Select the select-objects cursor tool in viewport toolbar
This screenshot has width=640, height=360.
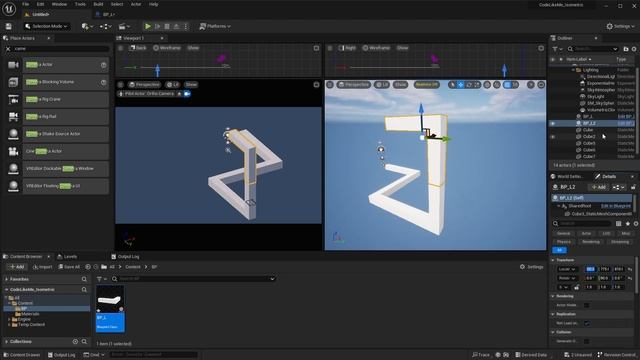(x=452, y=84)
